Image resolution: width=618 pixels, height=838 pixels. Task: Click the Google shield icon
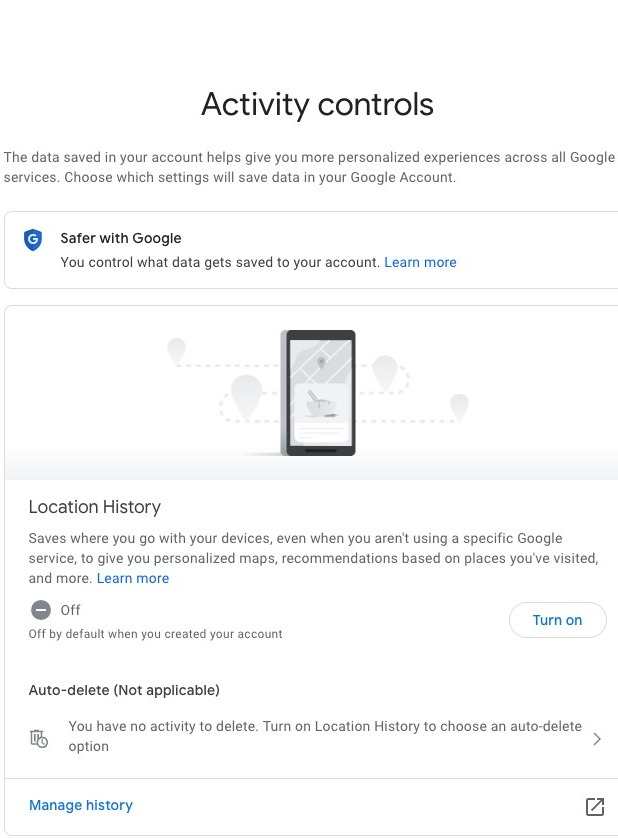tap(33, 240)
